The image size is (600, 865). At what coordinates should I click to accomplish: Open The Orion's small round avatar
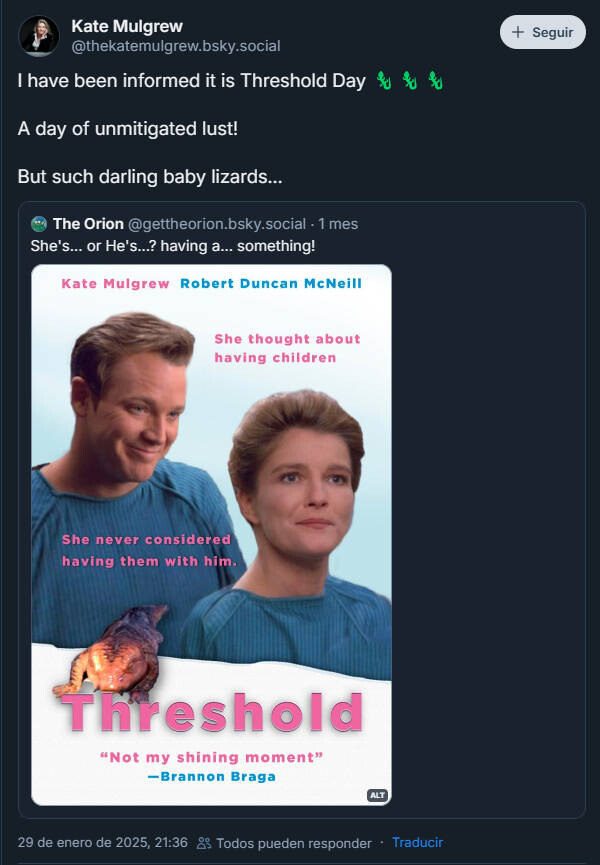[x=39, y=224]
